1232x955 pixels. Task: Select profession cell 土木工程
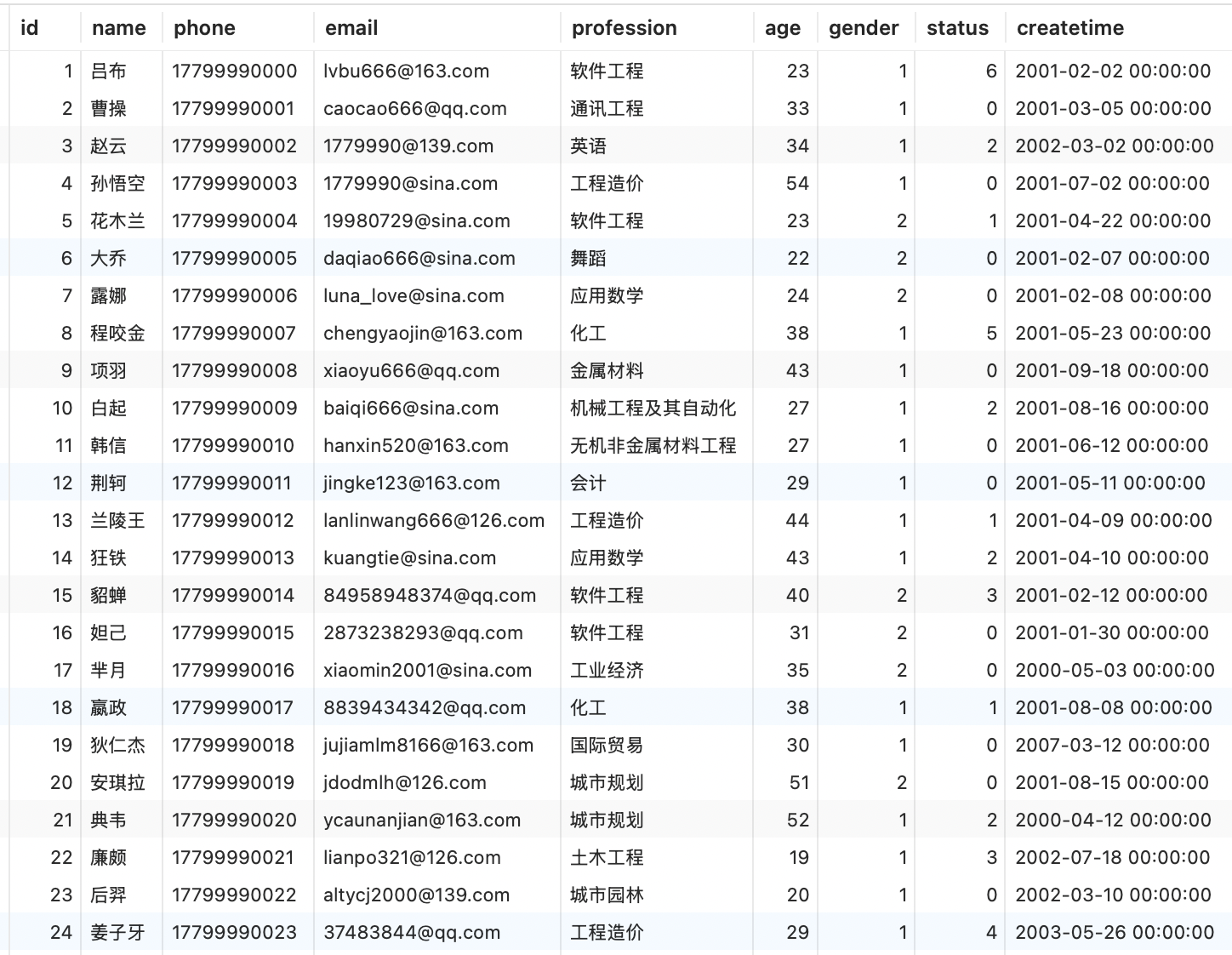[607, 858]
